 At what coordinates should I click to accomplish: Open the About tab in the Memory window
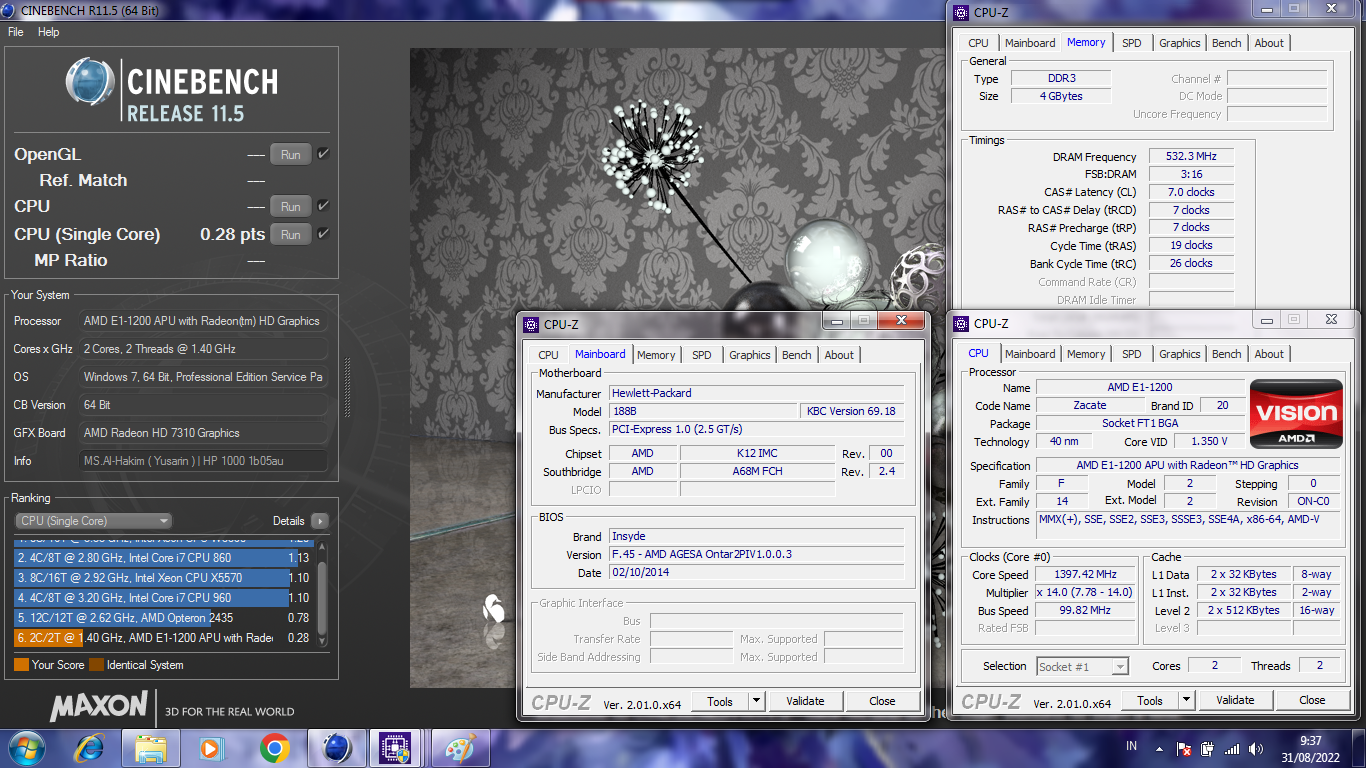pyautogui.click(x=1269, y=43)
